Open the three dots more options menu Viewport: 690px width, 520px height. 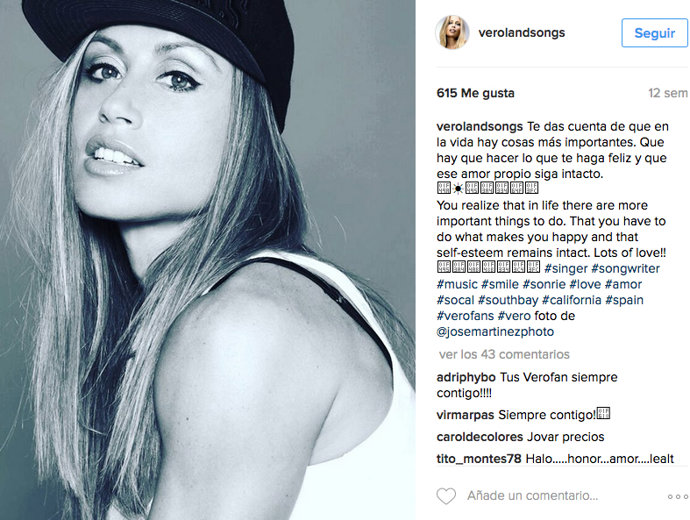point(678,496)
